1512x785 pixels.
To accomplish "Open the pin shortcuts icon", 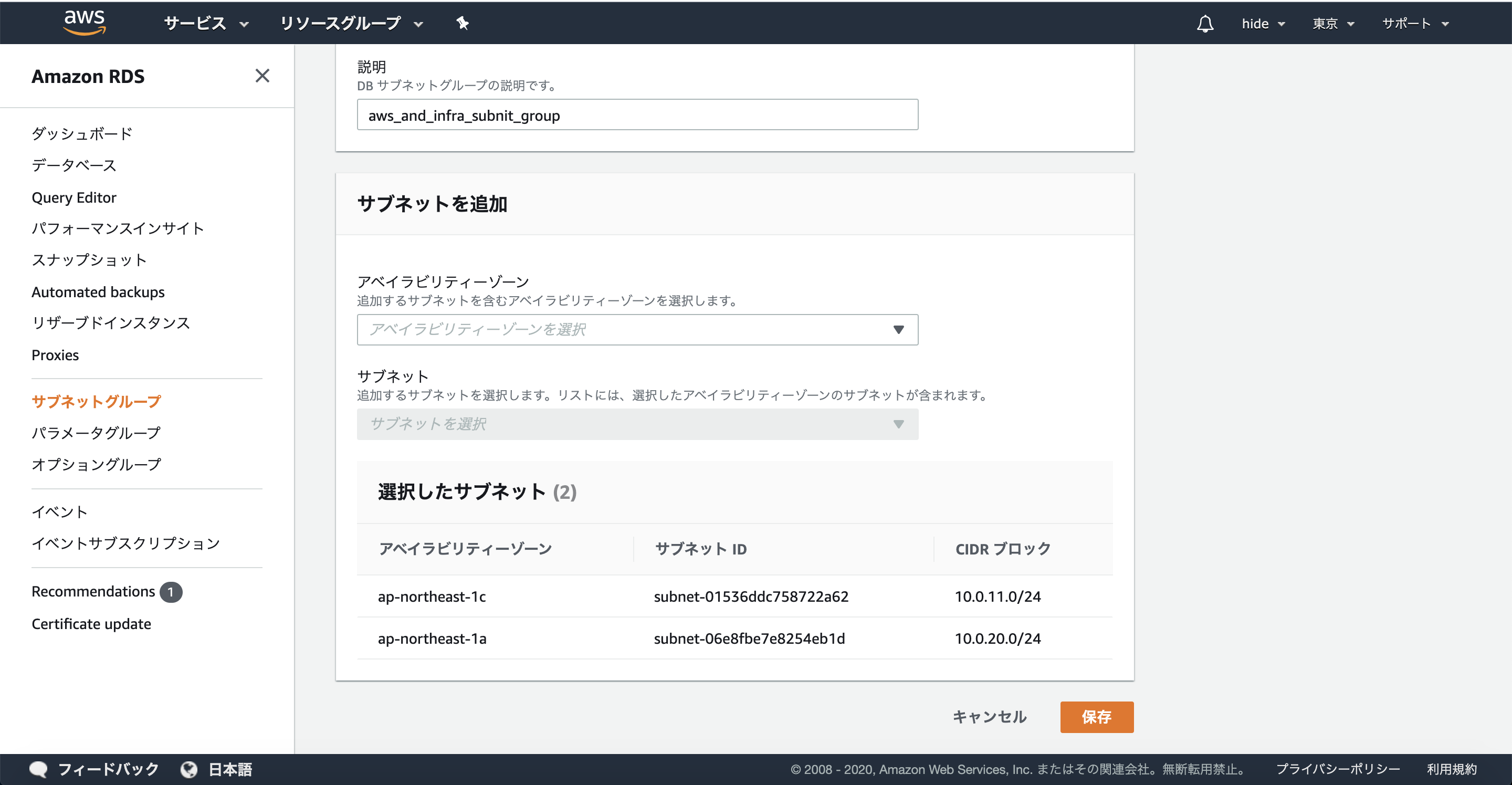I will point(463,24).
